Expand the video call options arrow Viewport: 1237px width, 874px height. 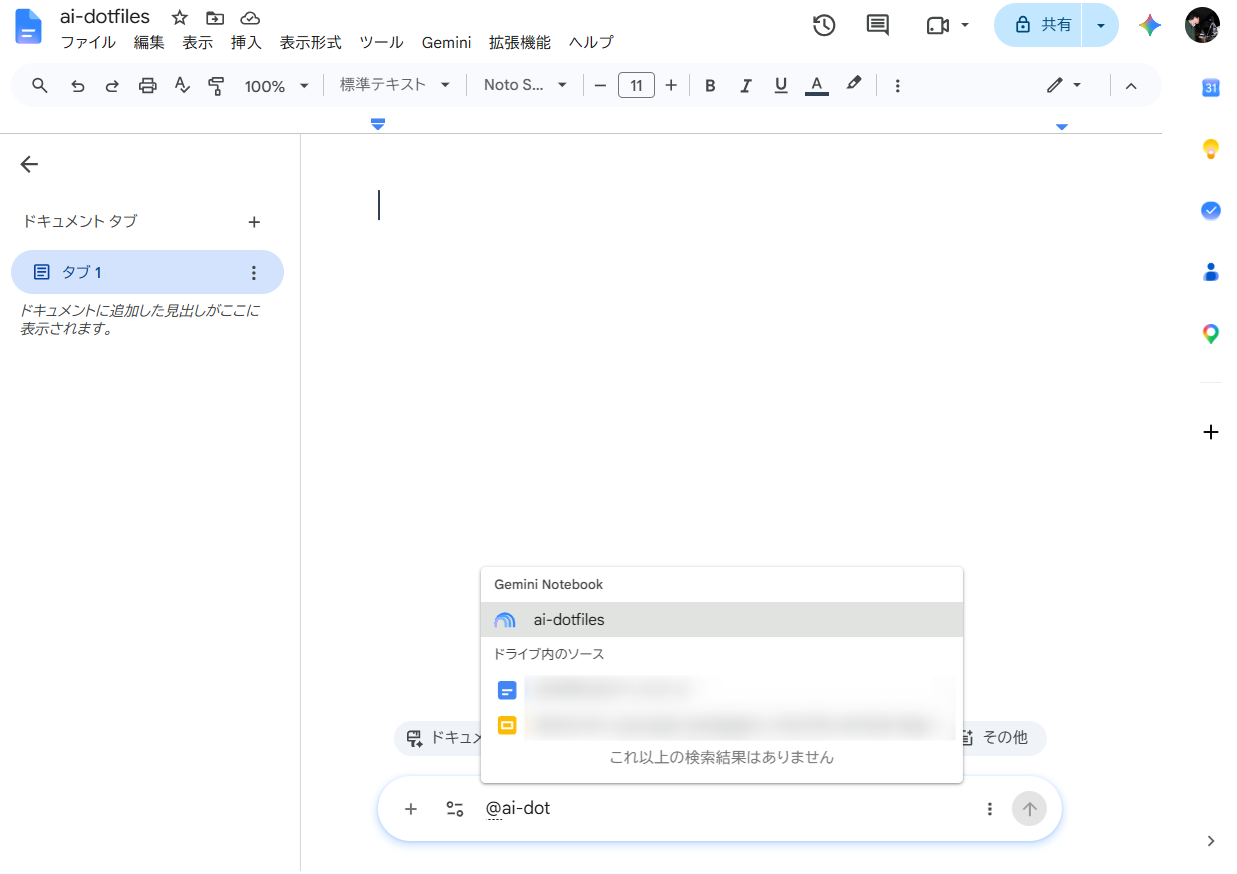[965, 25]
